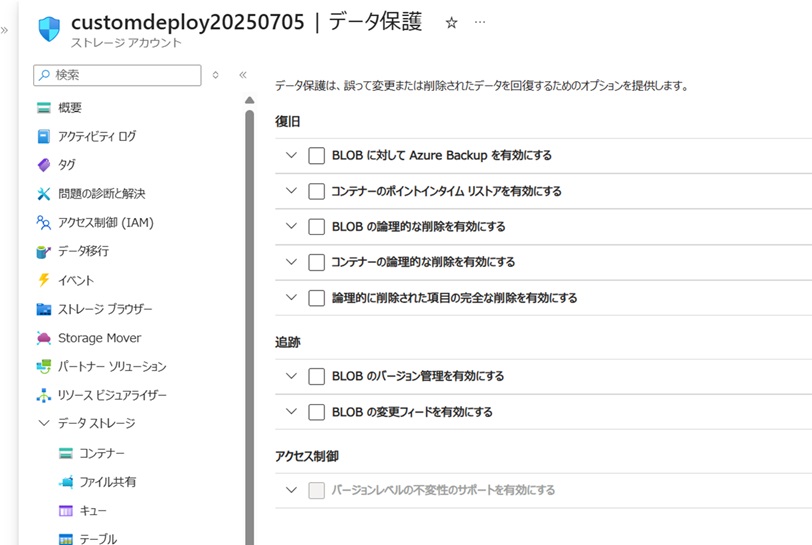
Task: Tick BLOB の論理的な削除を有効にする checkbox
Action: point(316,226)
